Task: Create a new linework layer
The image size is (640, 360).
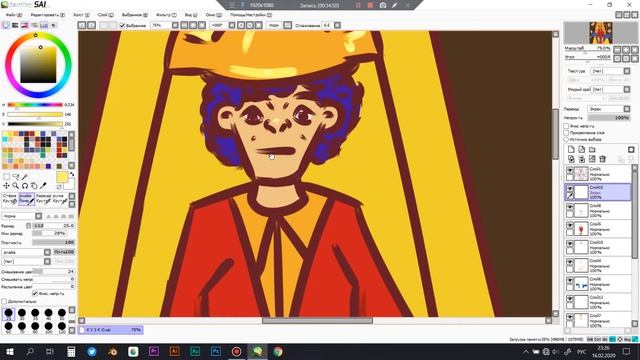Action: [x=582, y=149]
